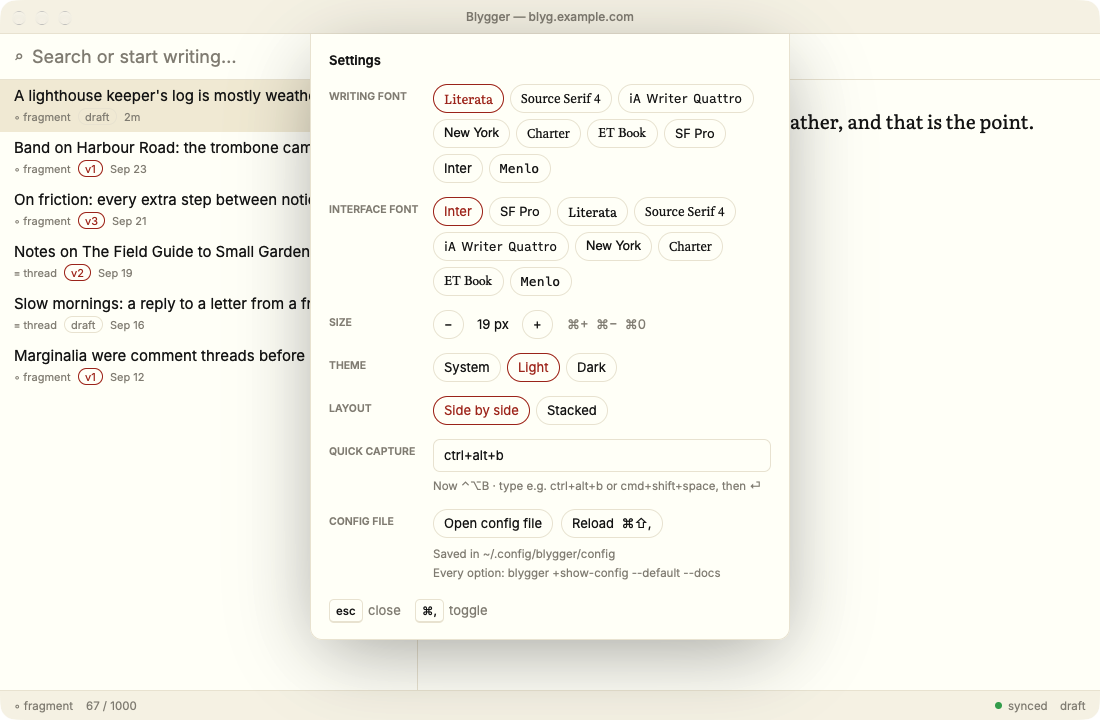Switch layout to Stacked
The width and height of the screenshot is (1100, 720).
[572, 411]
